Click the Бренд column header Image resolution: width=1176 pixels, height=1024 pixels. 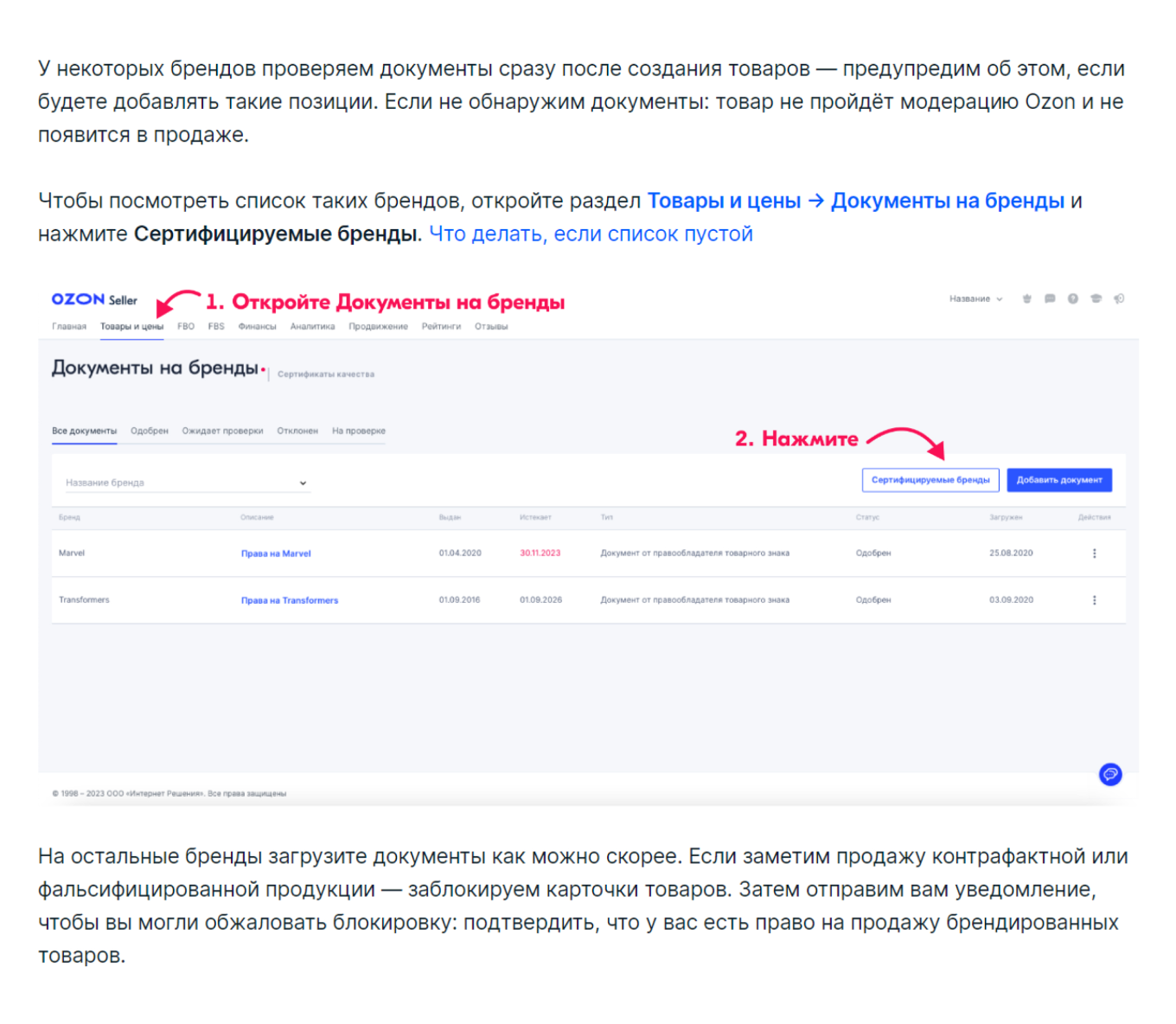pyautogui.click(x=69, y=517)
